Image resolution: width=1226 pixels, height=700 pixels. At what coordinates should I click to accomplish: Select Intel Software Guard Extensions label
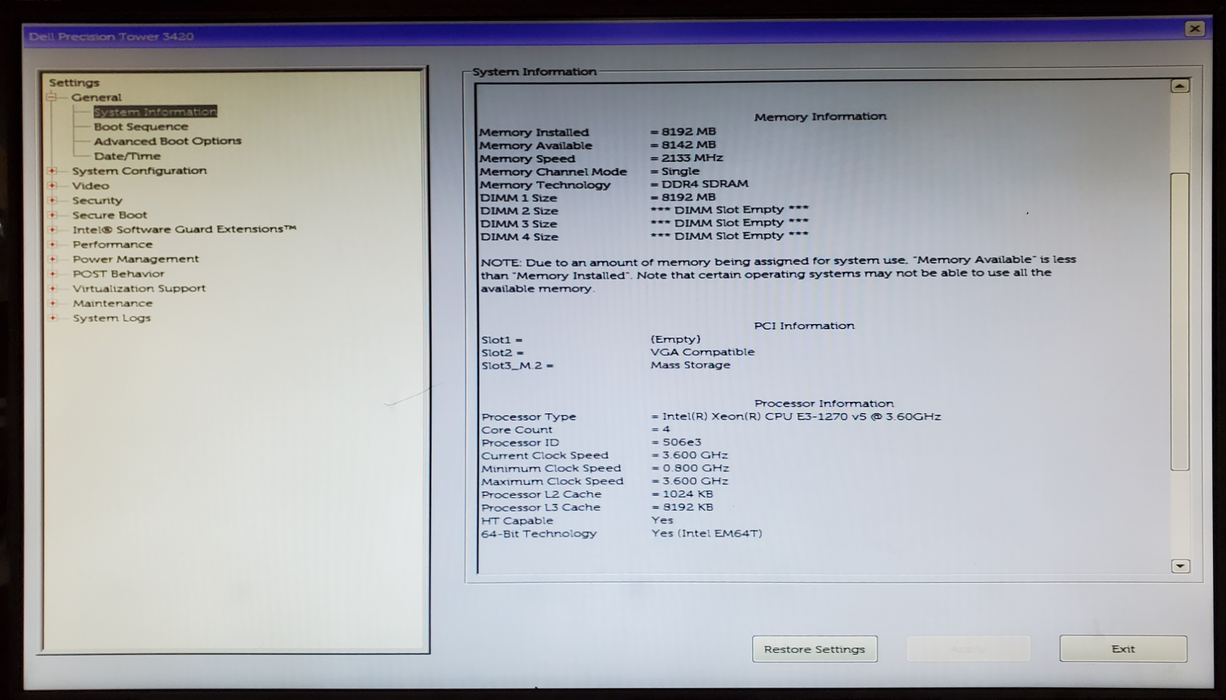[x=184, y=229]
